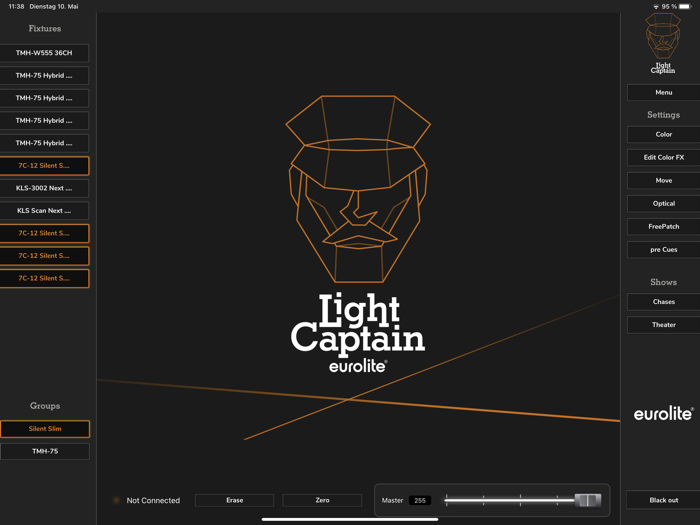
Task: Select TMH-75 Hybrid fixture just below TMH-W555 36CH
Action: [44, 75]
